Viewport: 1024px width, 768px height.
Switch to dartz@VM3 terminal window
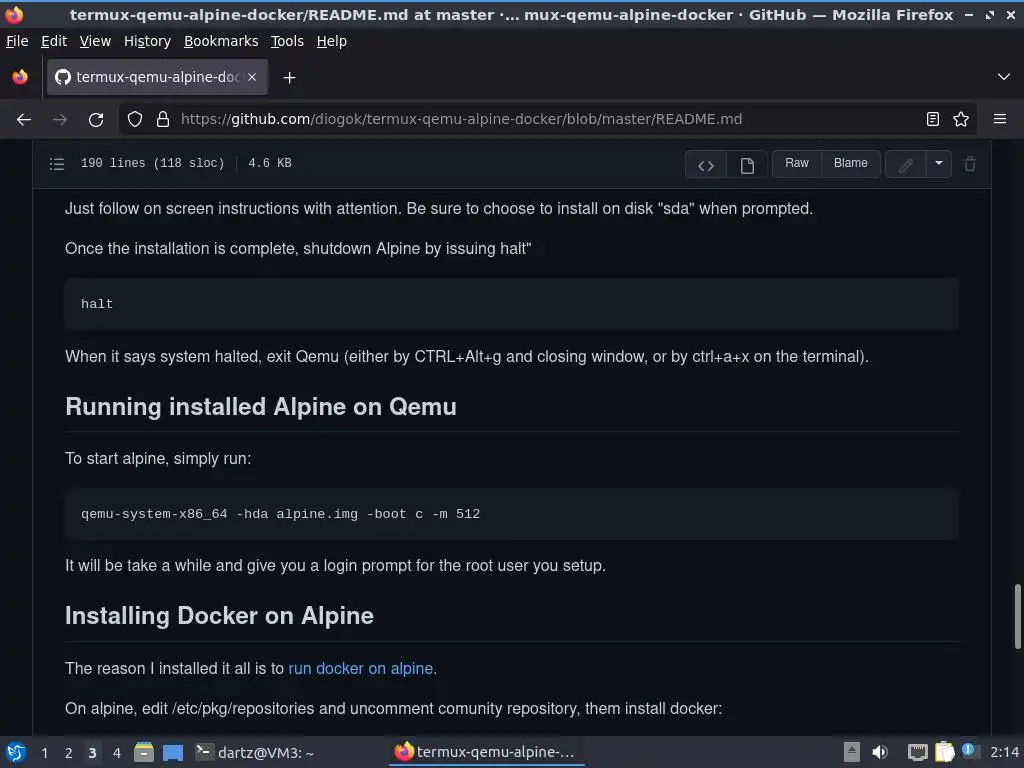255,752
